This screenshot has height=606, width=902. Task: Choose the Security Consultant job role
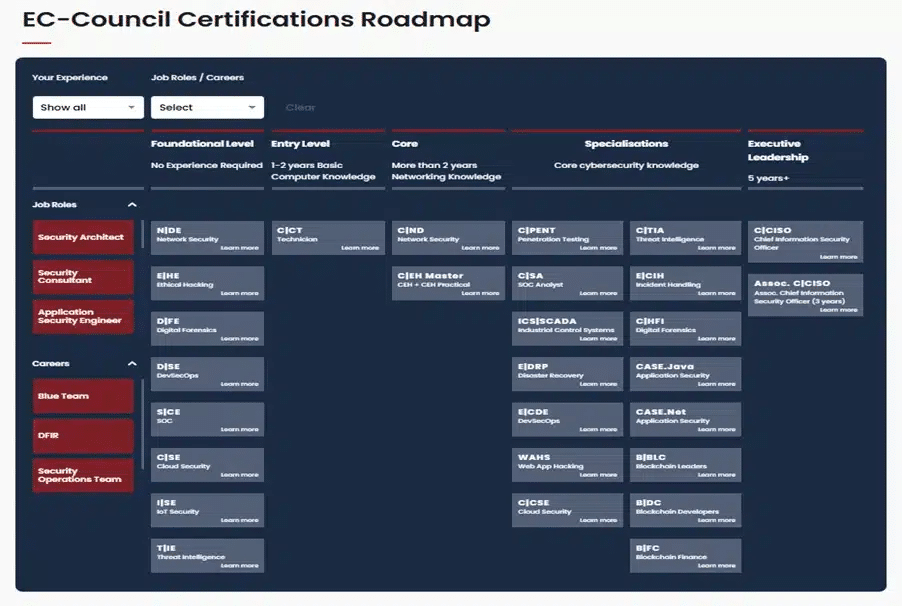coord(83,277)
